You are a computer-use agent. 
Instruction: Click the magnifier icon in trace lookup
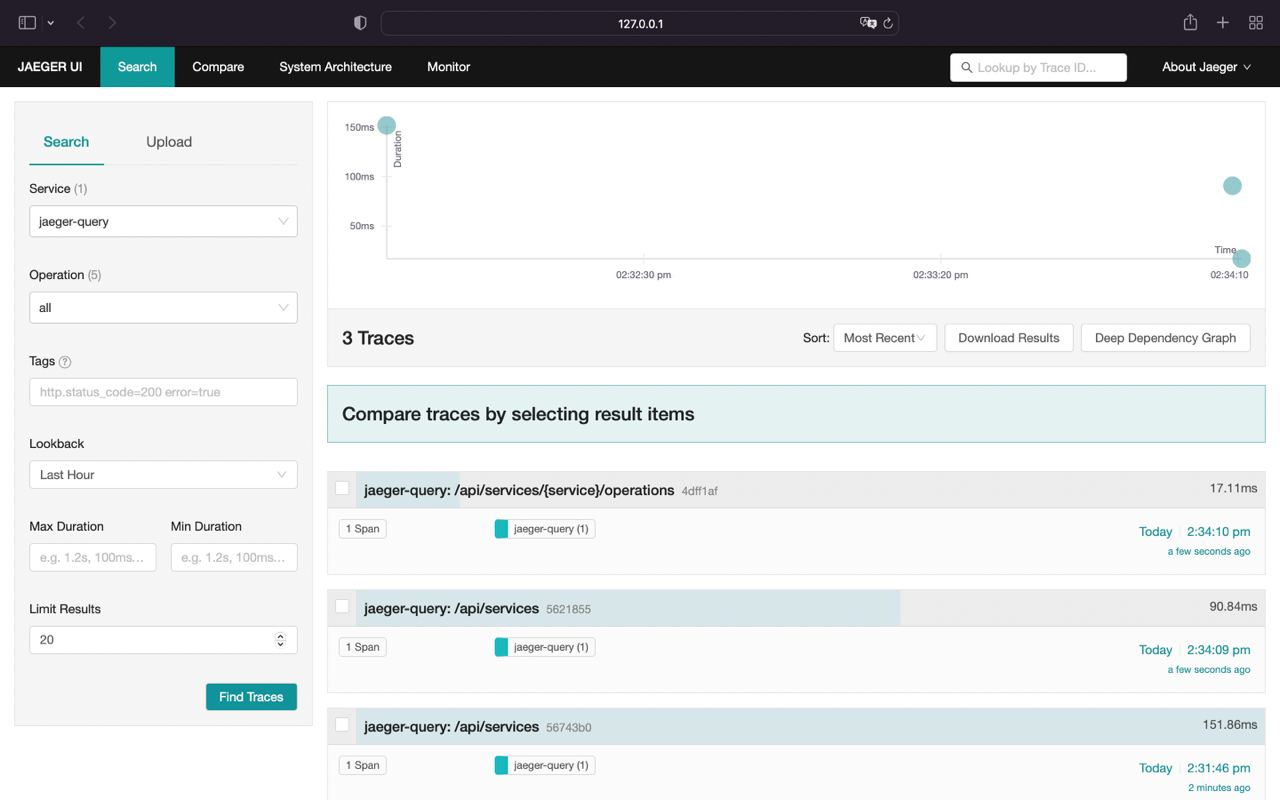(x=966, y=67)
